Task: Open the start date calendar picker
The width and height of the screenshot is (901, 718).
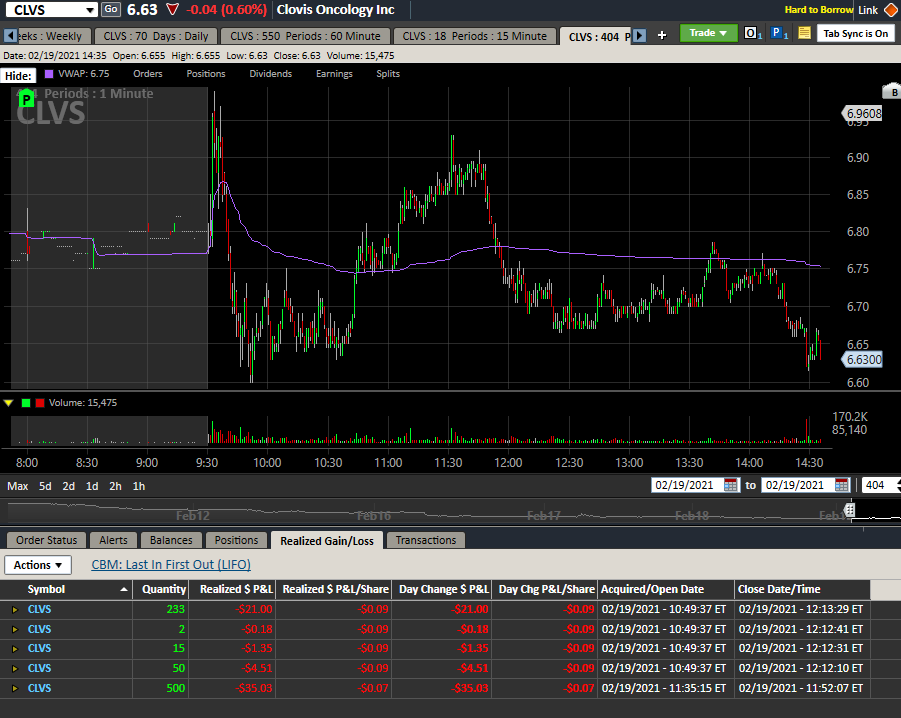Action: pyautogui.click(x=731, y=485)
